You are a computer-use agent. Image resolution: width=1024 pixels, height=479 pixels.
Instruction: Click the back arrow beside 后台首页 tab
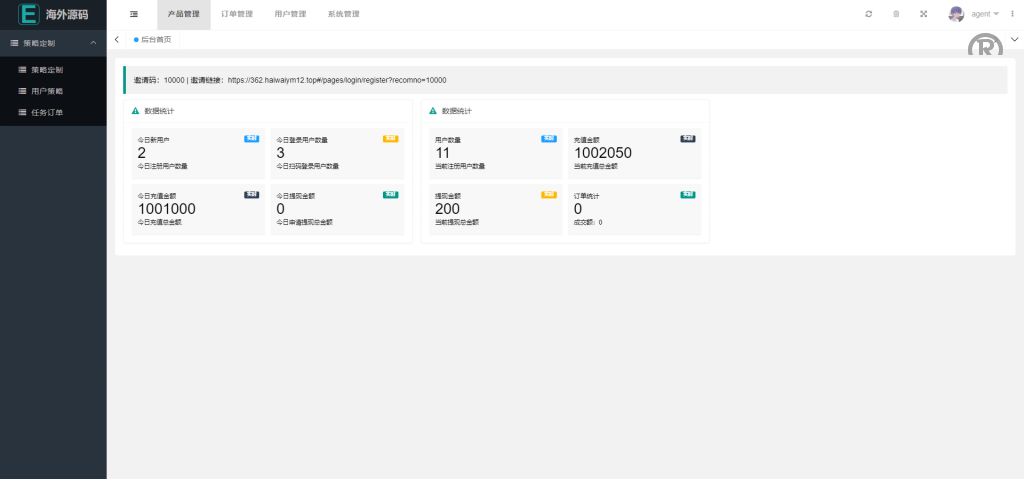[x=117, y=39]
